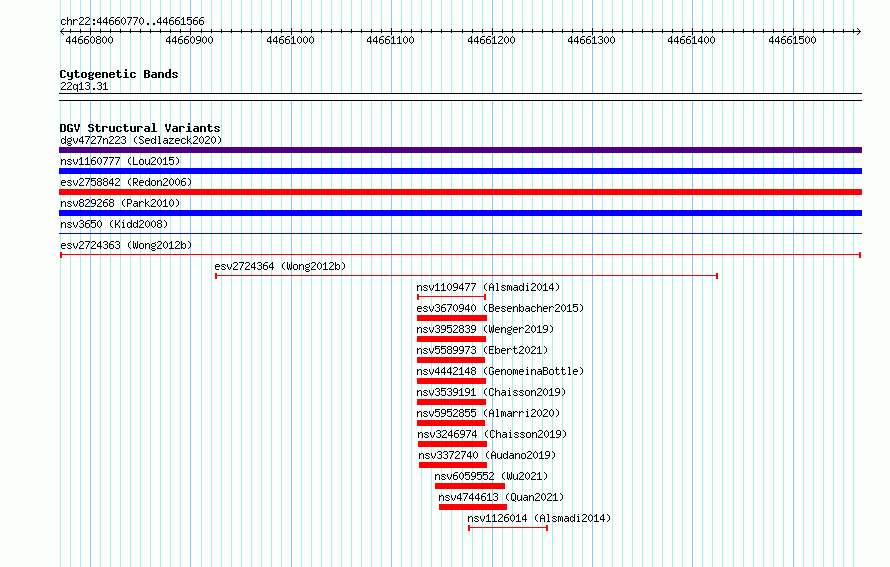Click the 44661500 ruler position
The image size is (890, 567).
click(792, 40)
